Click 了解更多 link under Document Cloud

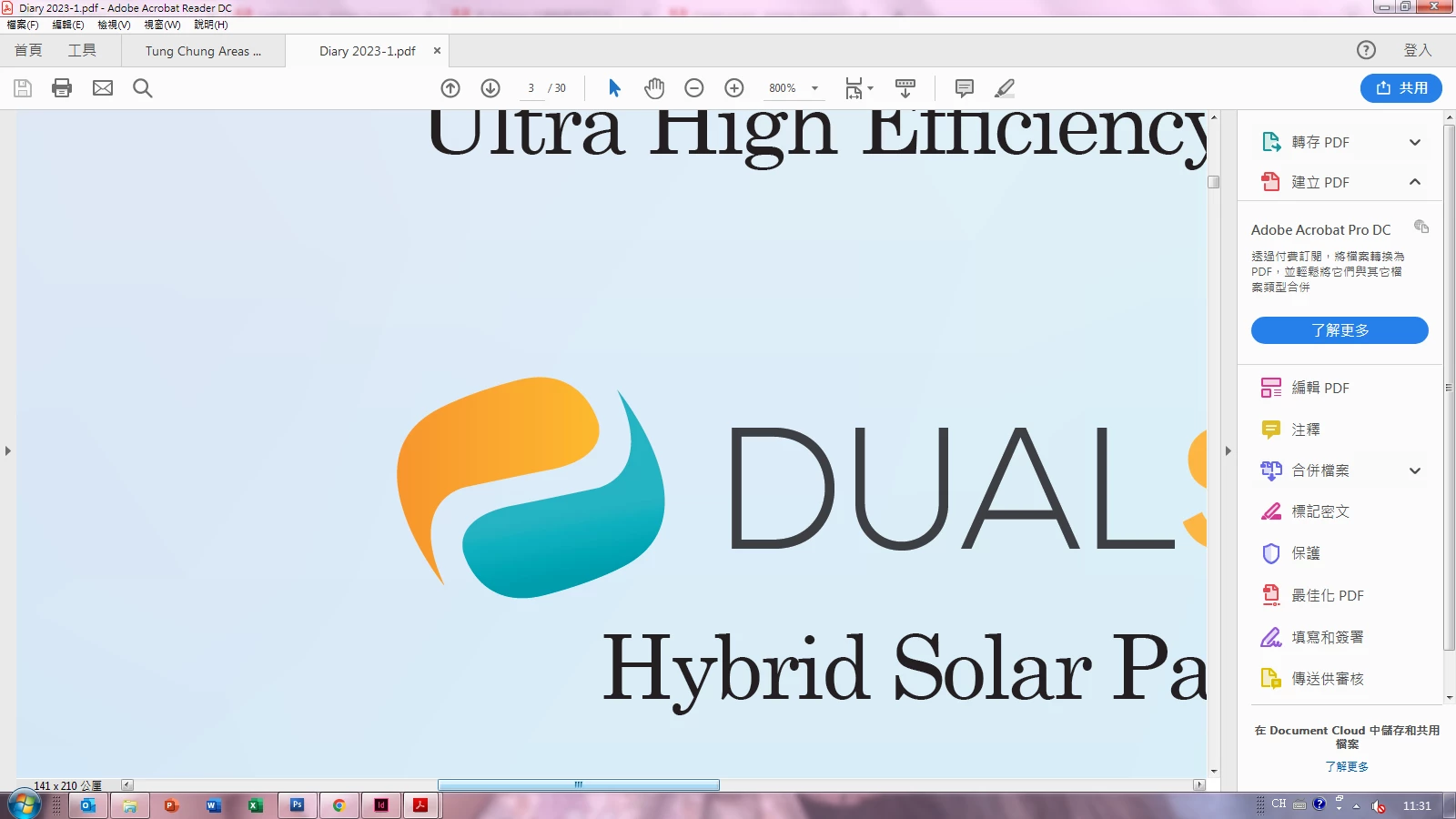(1347, 766)
